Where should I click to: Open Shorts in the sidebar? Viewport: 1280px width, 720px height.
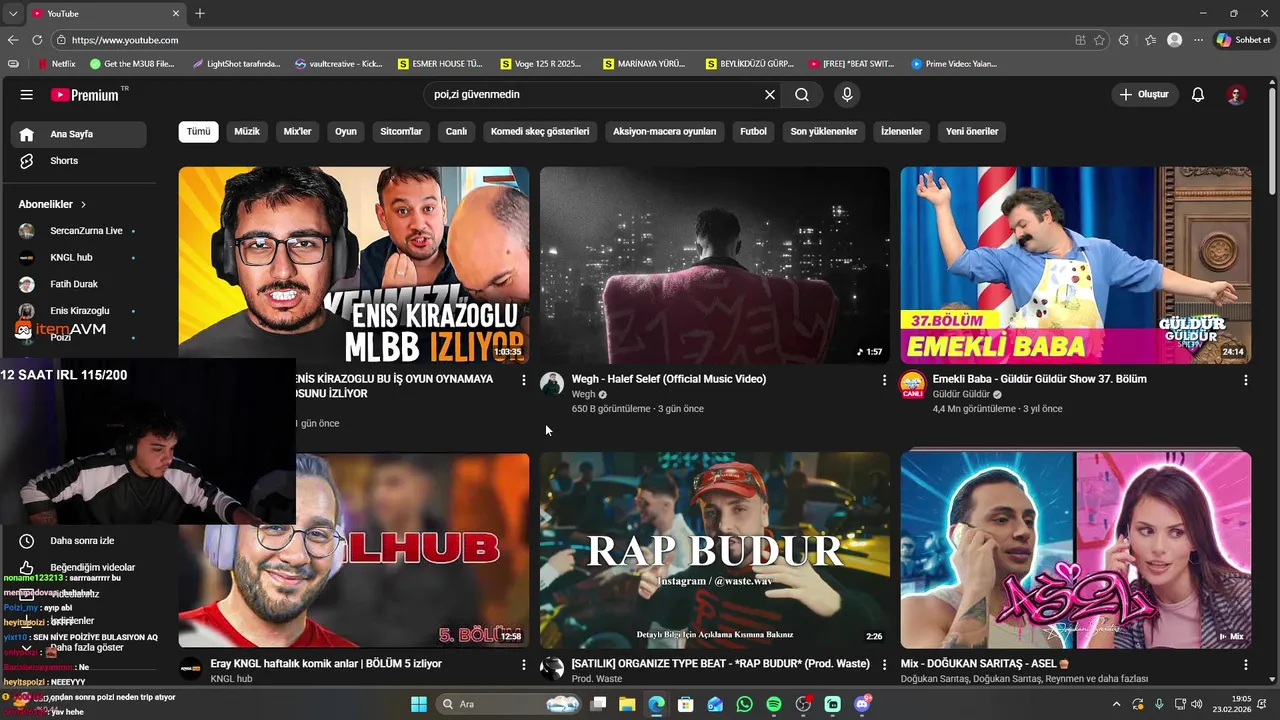point(80,161)
